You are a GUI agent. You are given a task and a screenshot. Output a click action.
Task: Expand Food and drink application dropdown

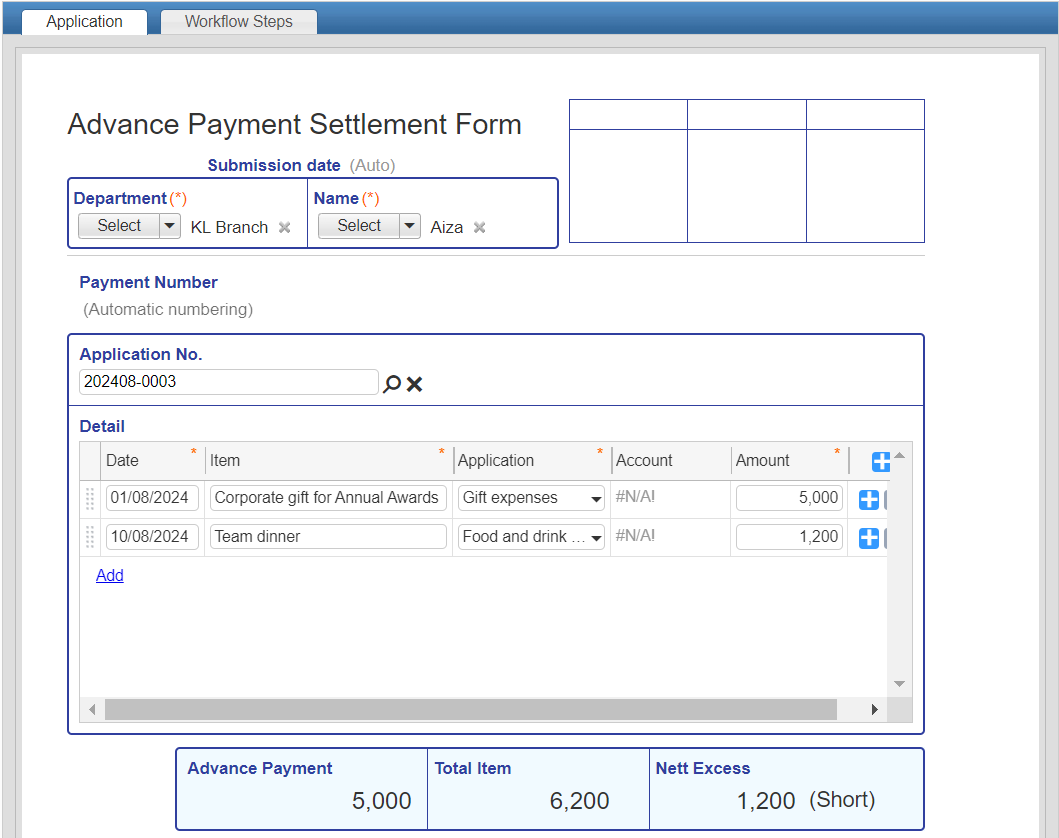597,538
